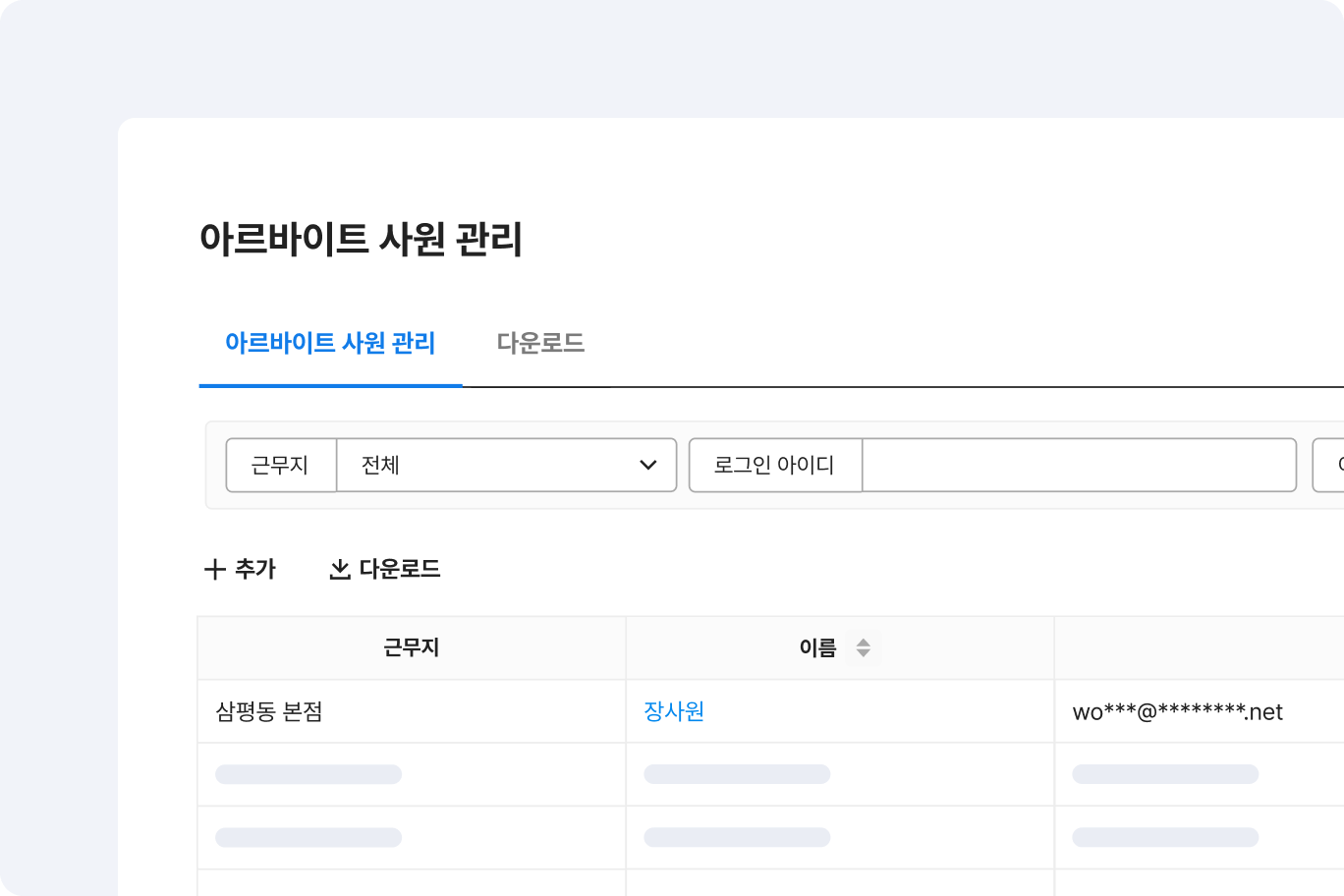The image size is (1344, 896).
Task: Expand the 전체 workplace dropdown
Action: point(506,465)
